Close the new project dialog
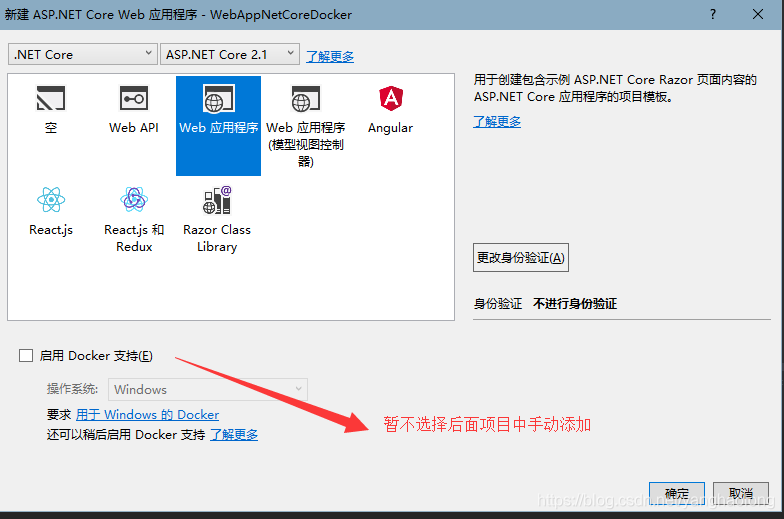The width and height of the screenshot is (784, 519). 758,14
